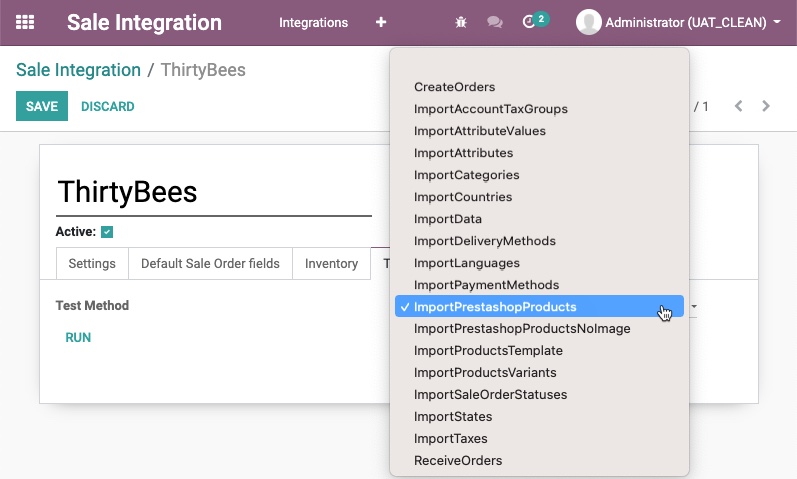
Task: Select ImportAttributes option
Action: 539,153
